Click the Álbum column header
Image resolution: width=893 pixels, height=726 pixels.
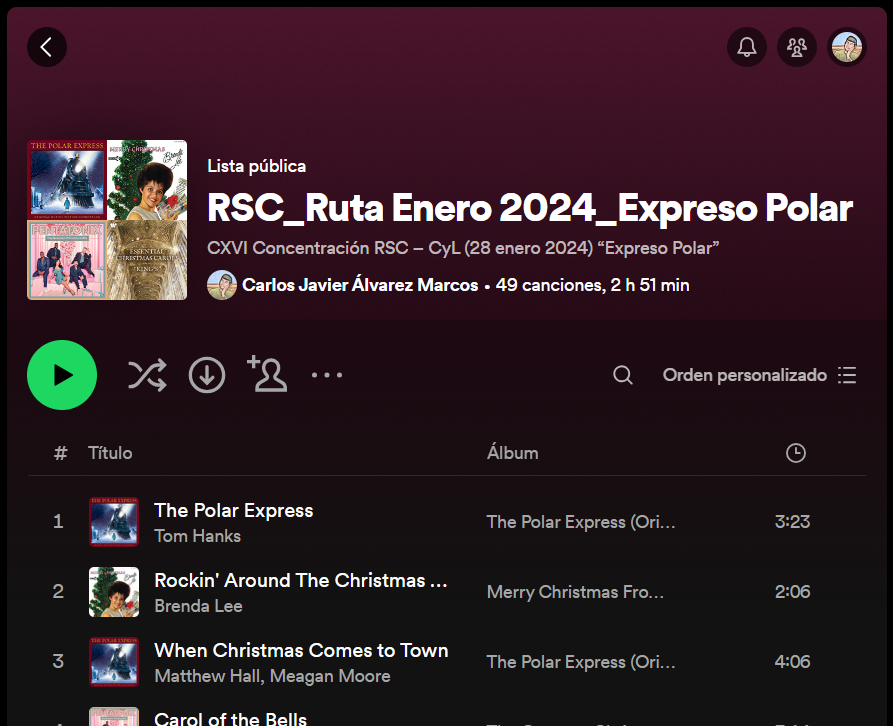point(513,453)
